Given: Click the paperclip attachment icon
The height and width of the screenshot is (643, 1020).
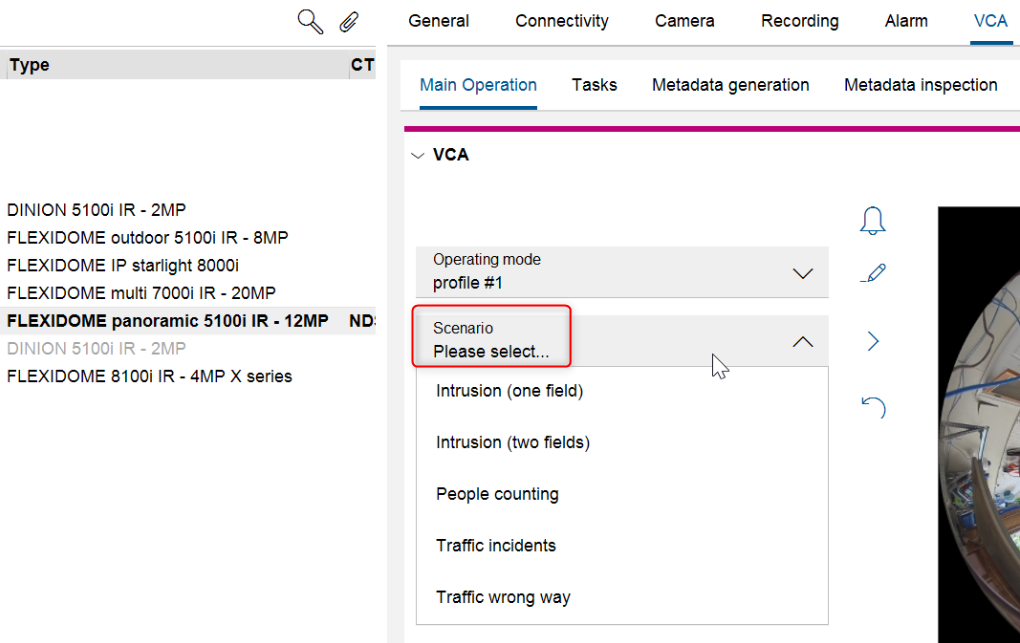Looking at the screenshot, I should pos(348,22).
